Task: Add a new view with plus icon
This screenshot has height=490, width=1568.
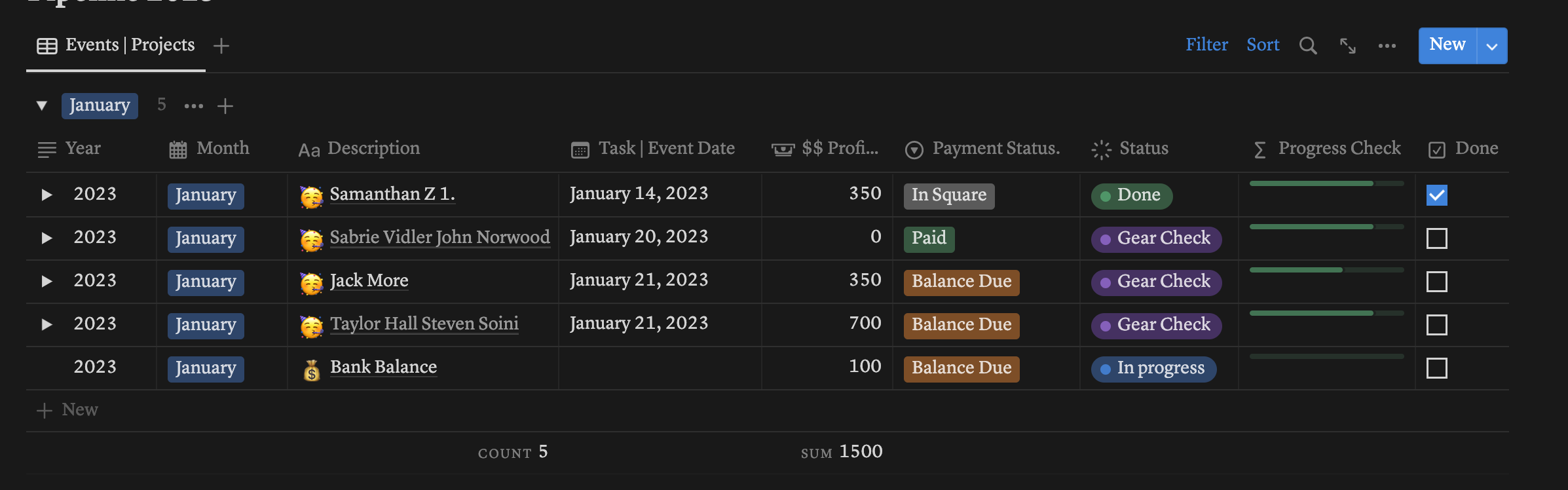Action: (221, 45)
